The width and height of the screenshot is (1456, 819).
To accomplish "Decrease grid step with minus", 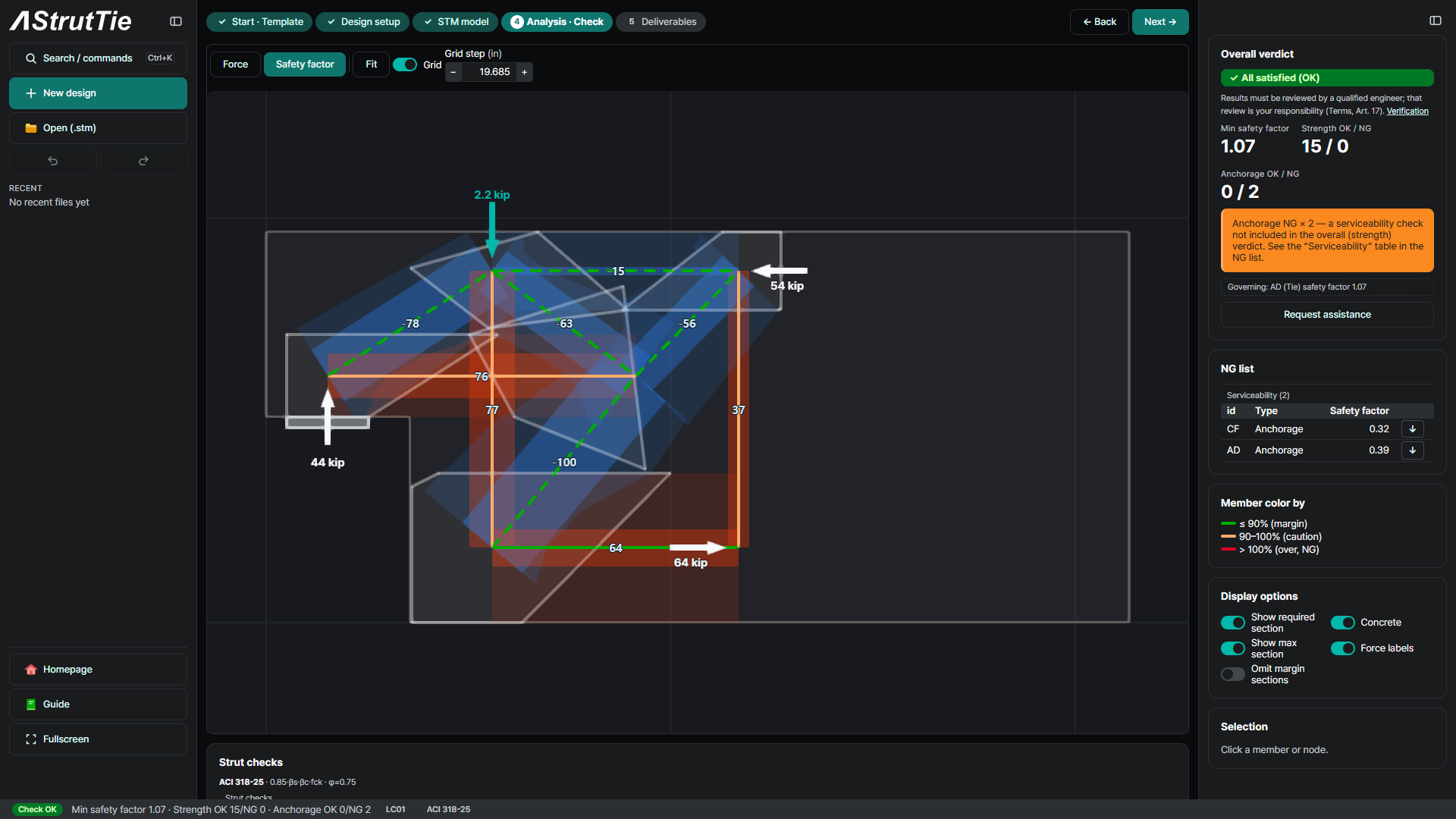I will (453, 72).
